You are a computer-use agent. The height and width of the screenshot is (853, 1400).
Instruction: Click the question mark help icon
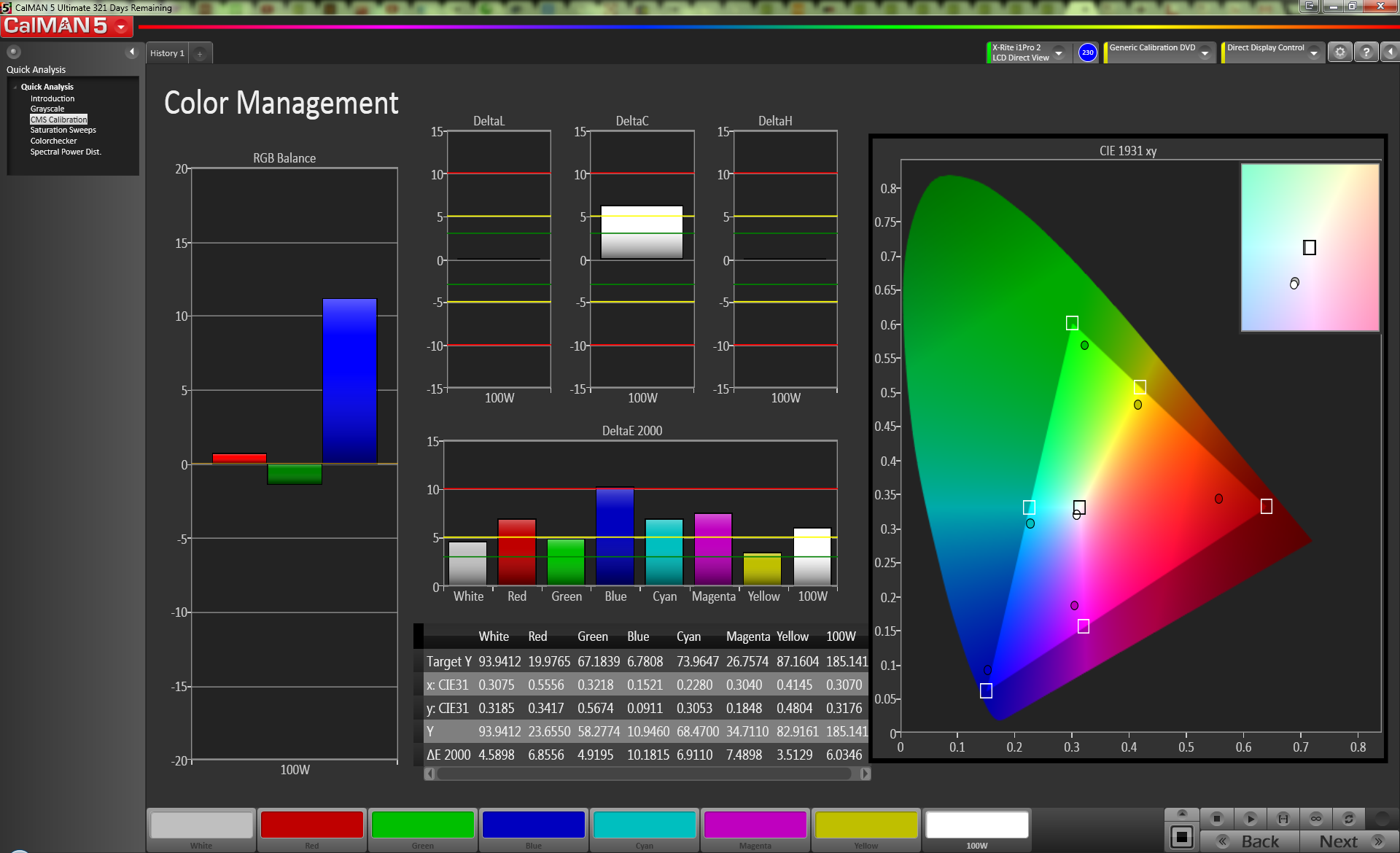click(x=1366, y=52)
